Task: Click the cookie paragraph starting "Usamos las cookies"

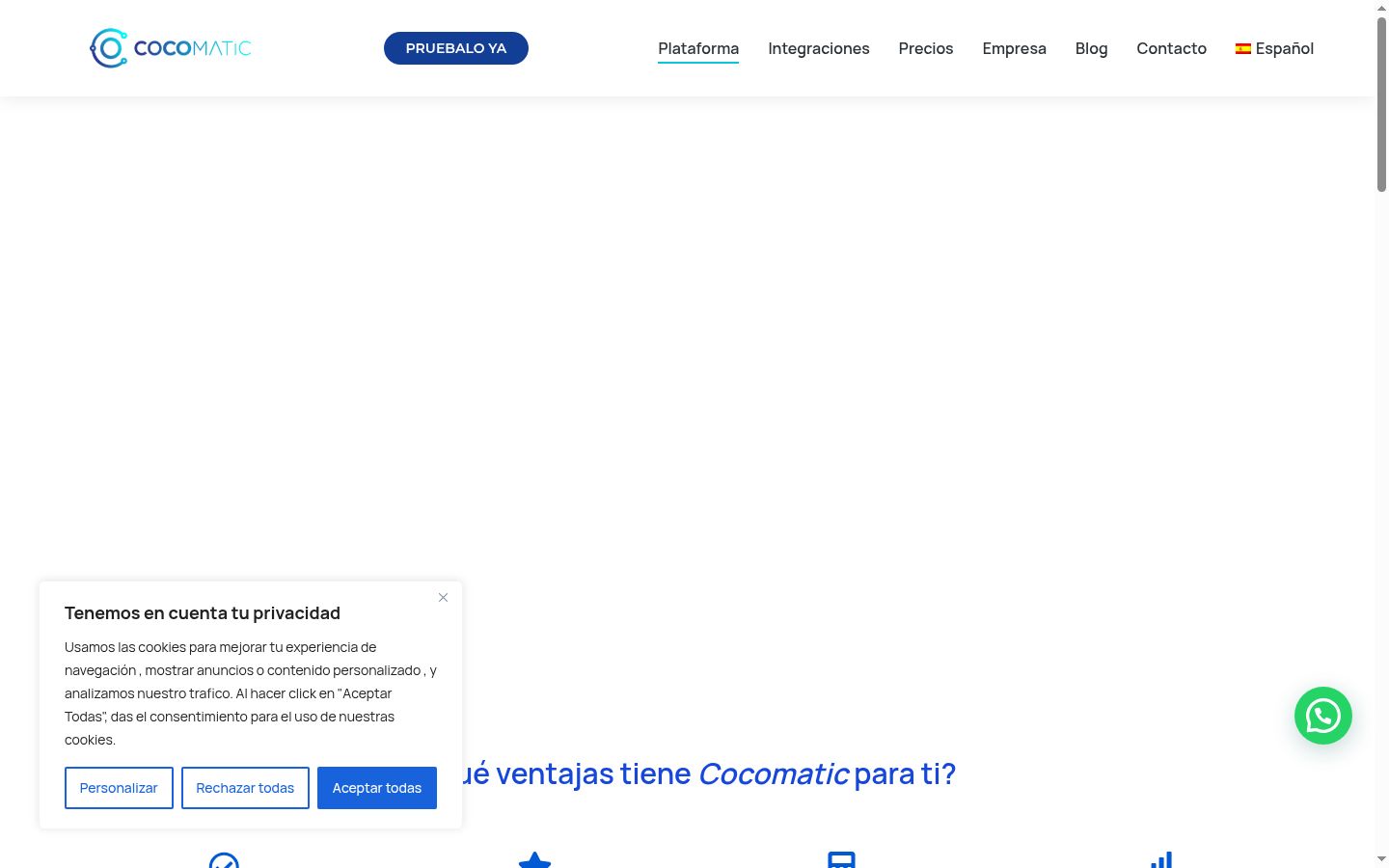Action: point(251,693)
